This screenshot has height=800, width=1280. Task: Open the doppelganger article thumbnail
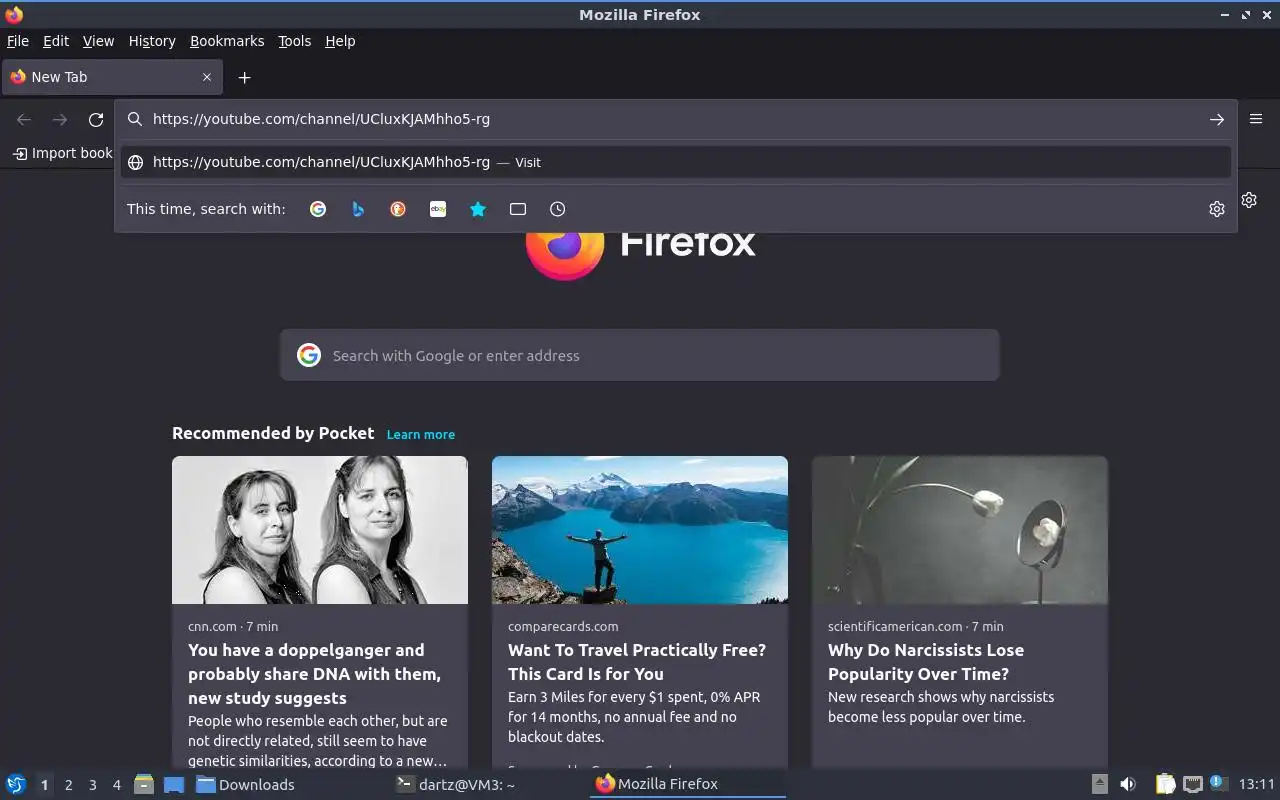click(320, 530)
